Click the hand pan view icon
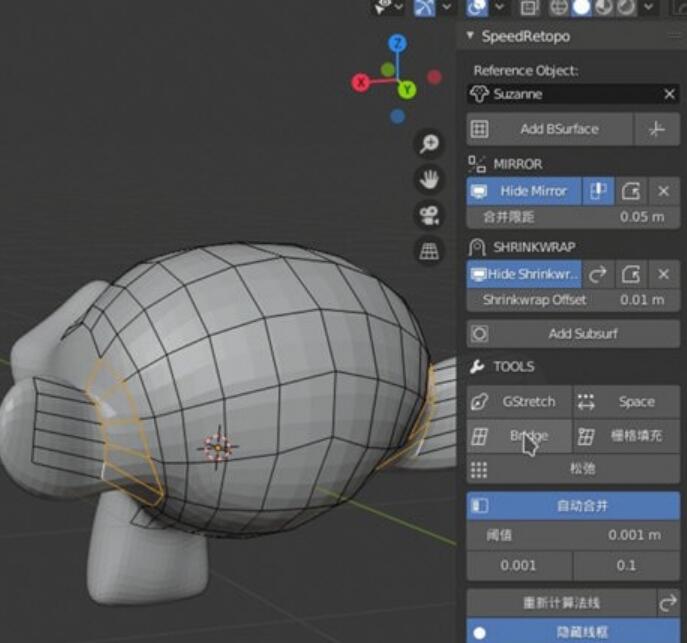 pyautogui.click(x=429, y=179)
